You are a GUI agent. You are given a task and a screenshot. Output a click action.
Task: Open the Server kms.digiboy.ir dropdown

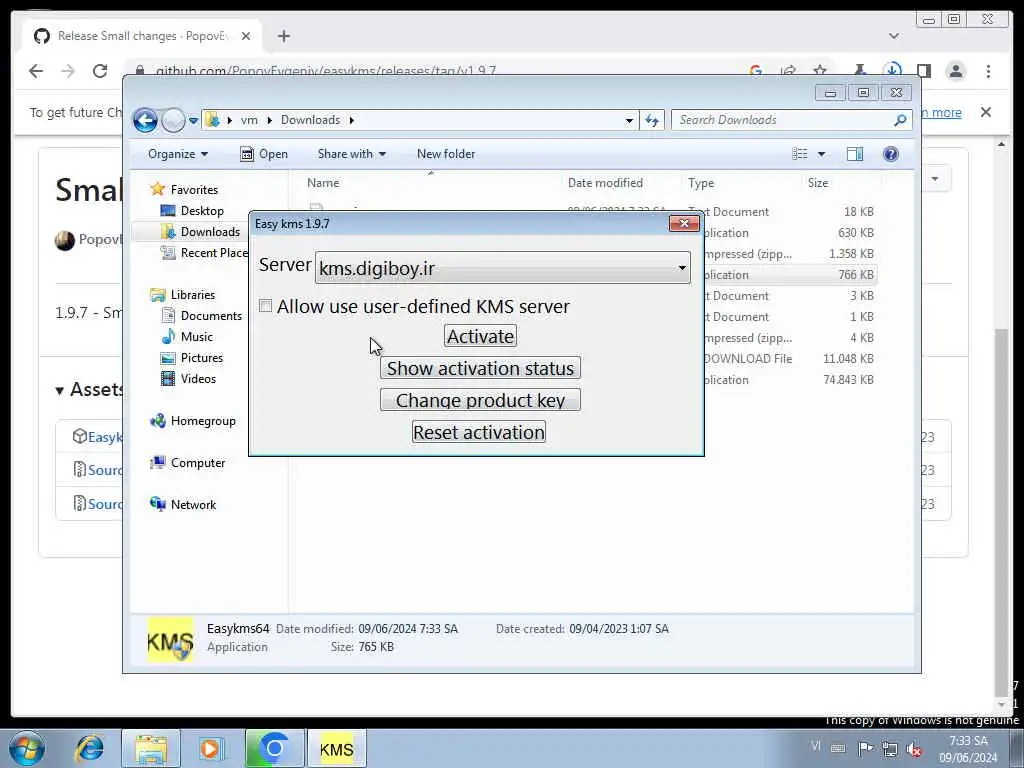coord(502,268)
